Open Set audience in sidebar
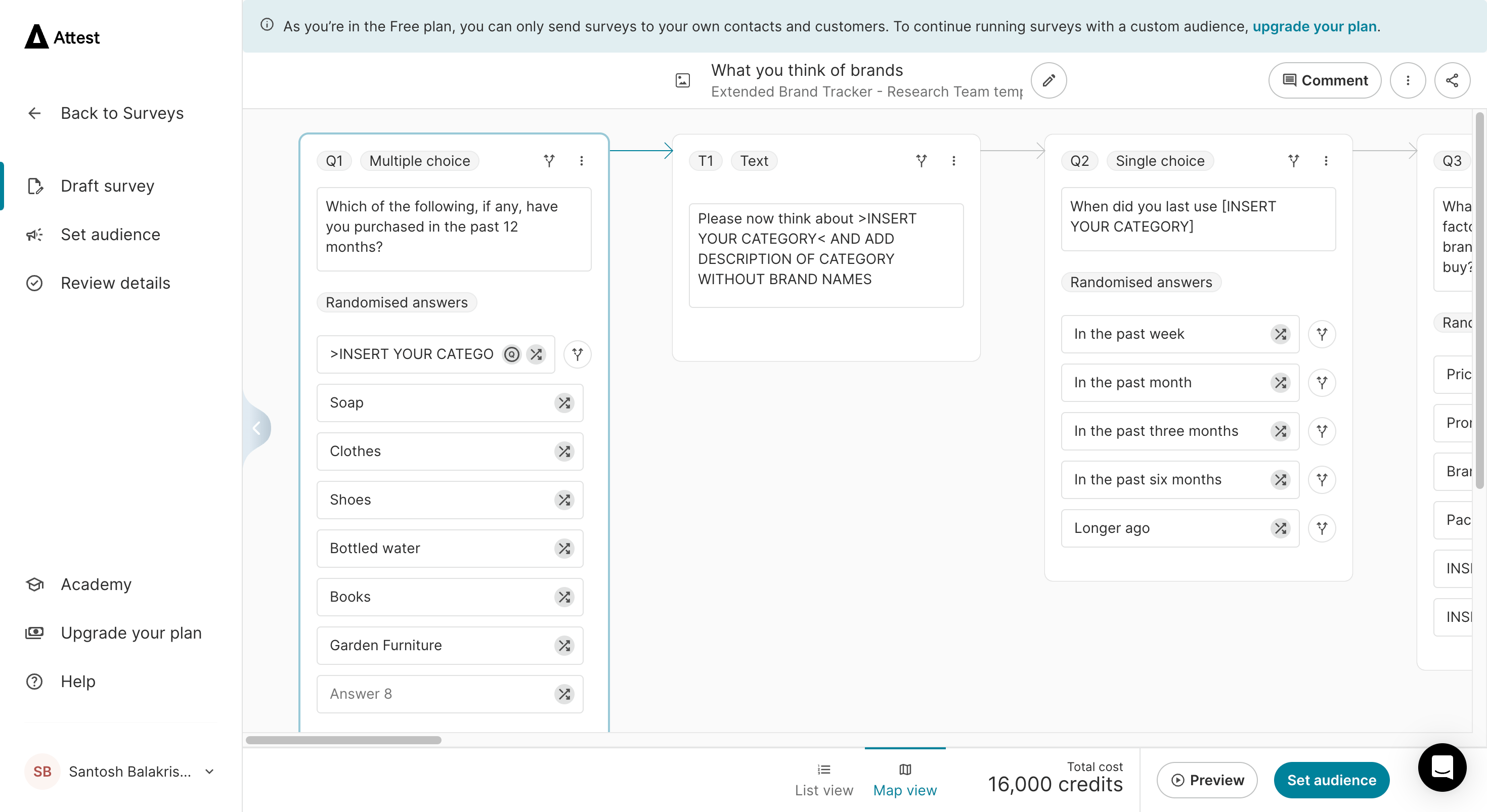Viewport: 1487px width, 812px height. [x=110, y=234]
